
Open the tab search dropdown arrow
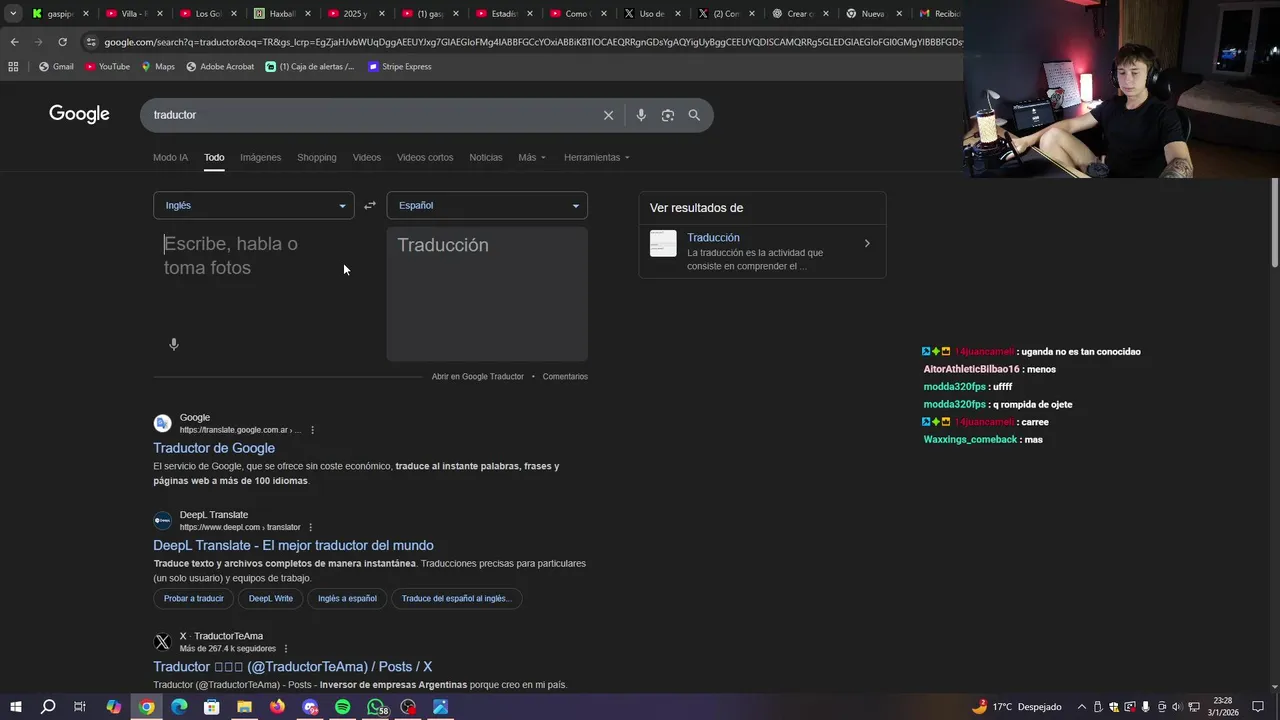(13, 14)
